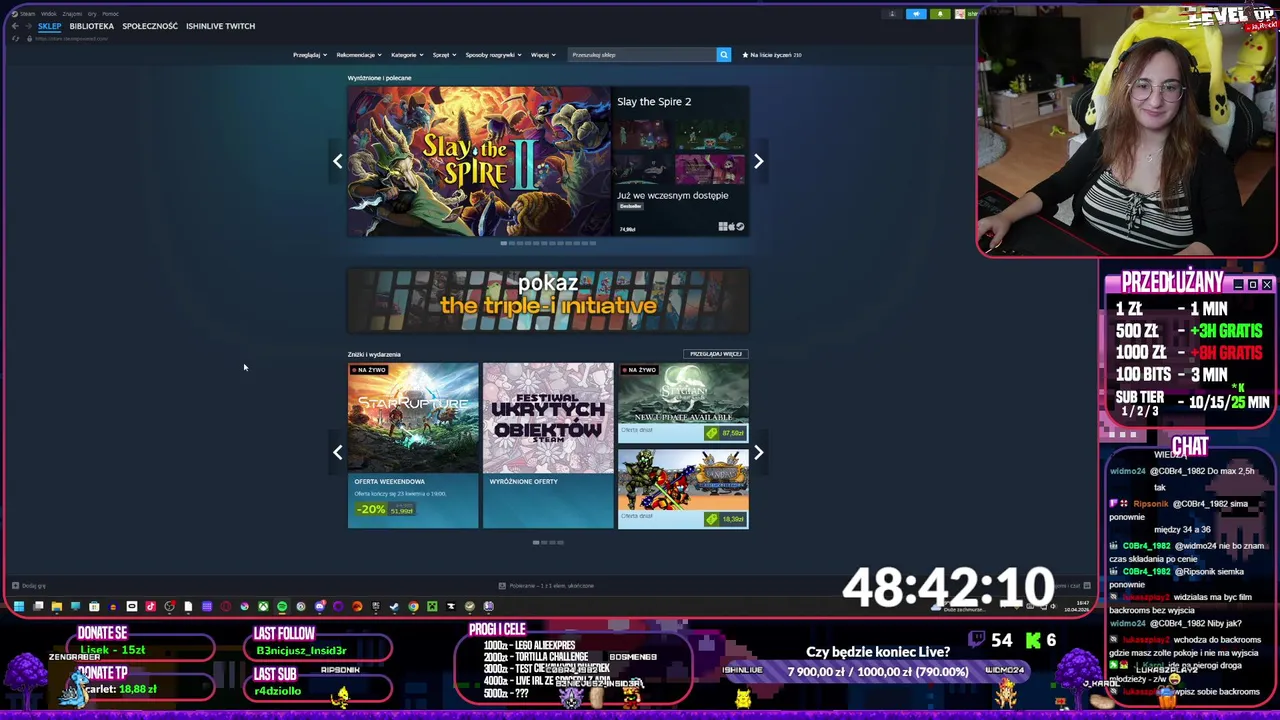1280x720 pixels.
Task: Open the Stygian daily offer card
Action: click(x=683, y=402)
